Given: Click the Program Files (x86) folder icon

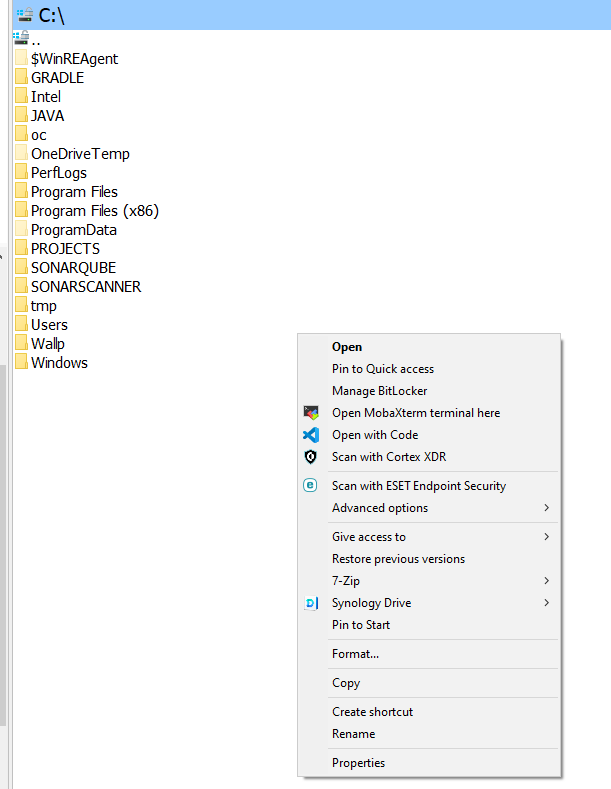Looking at the screenshot, I should tap(21, 209).
